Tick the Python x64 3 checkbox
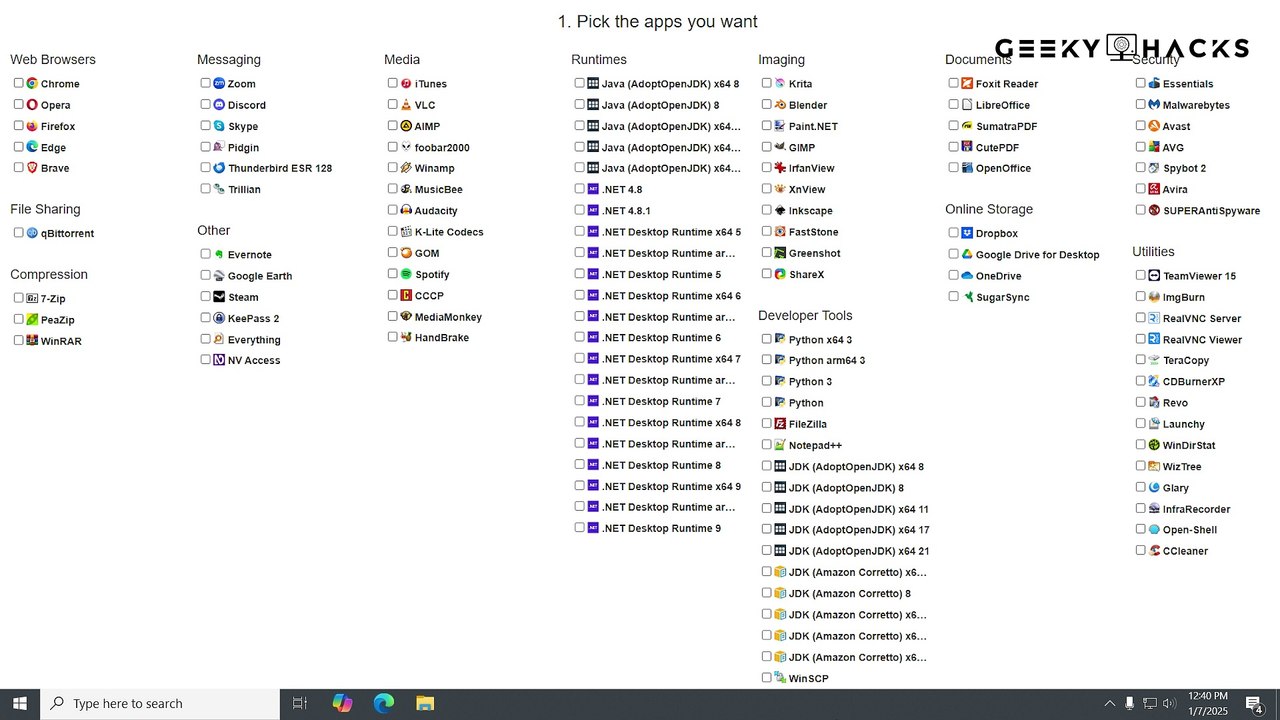Viewport: 1280px width, 720px height. click(767, 339)
